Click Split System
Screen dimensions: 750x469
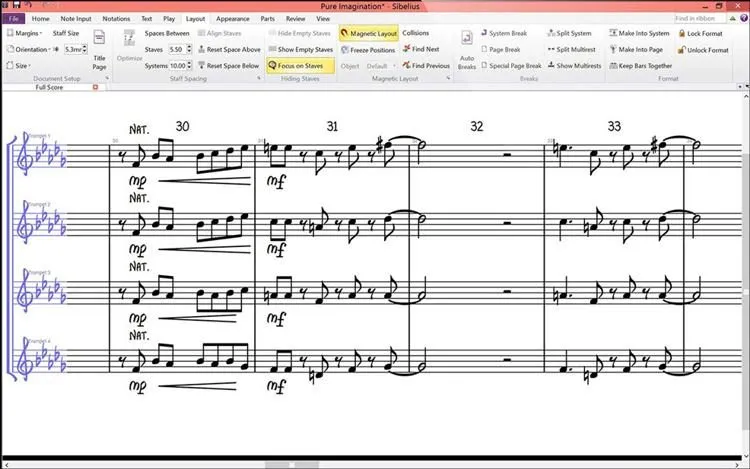569,33
